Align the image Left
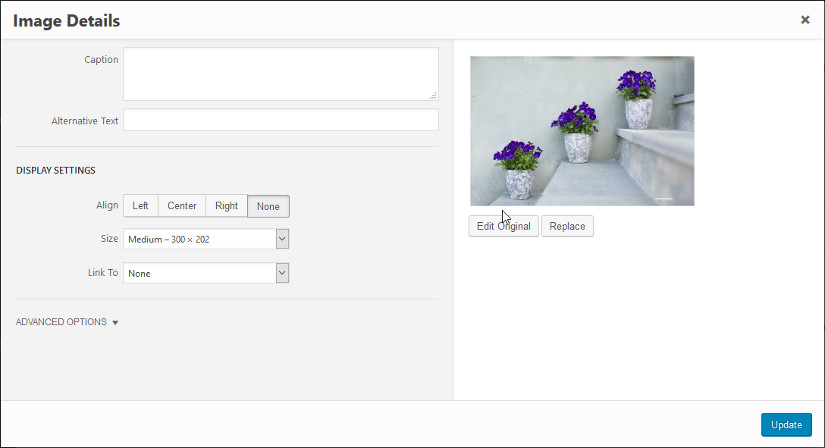 click(x=140, y=206)
